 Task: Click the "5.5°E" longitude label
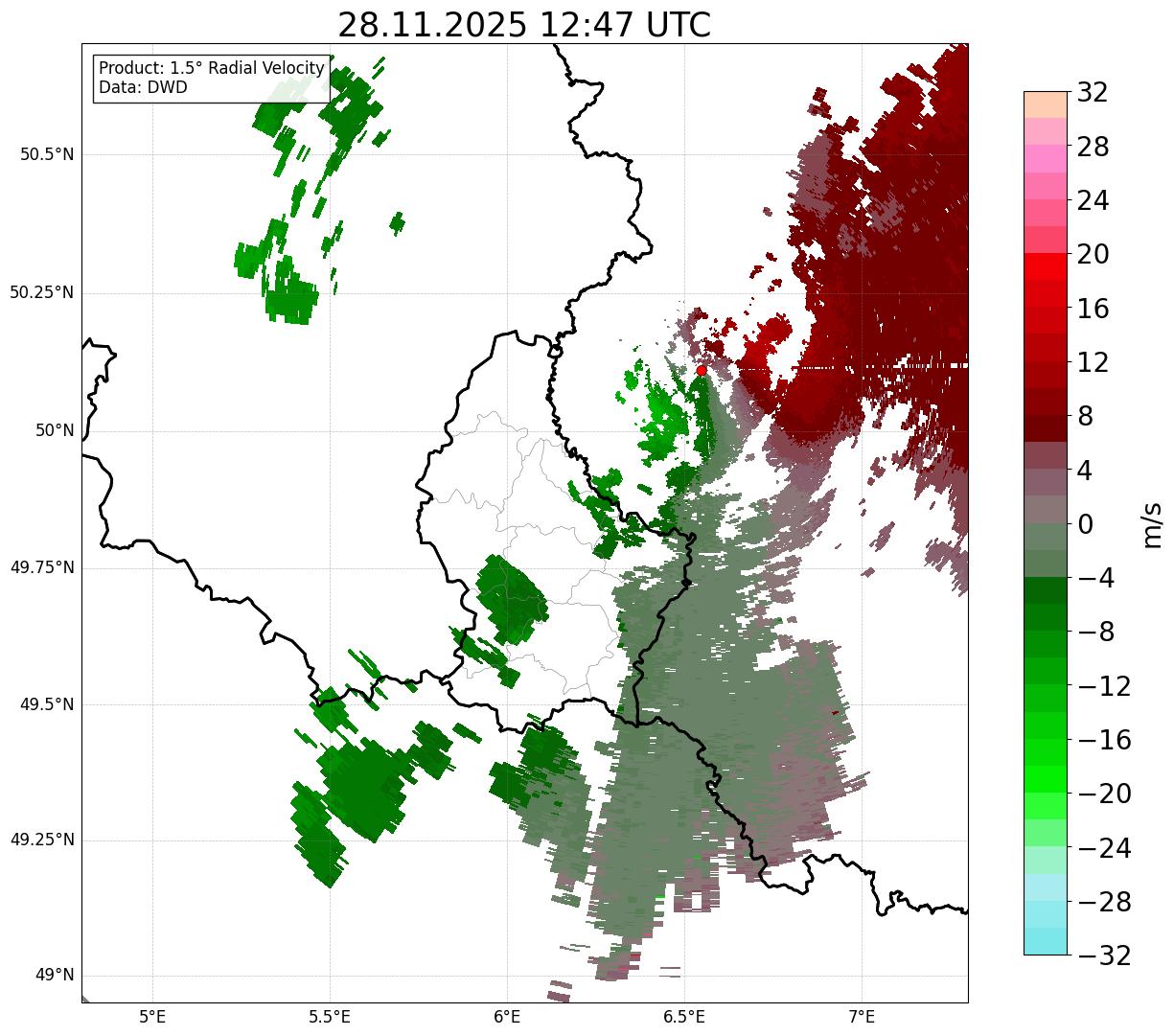click(x=331, y=1016)
